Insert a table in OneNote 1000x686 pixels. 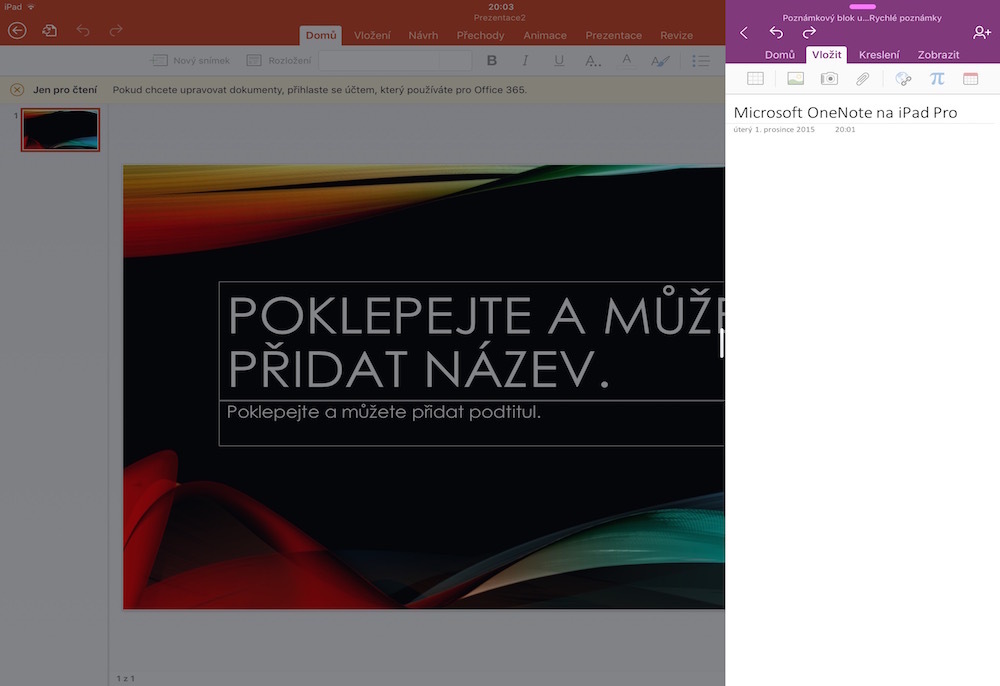755,78
